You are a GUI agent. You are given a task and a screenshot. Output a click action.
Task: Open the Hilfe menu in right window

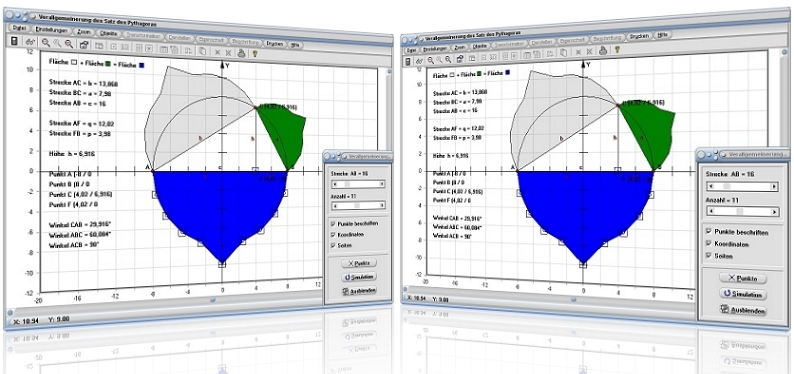[x=662, y=35]
